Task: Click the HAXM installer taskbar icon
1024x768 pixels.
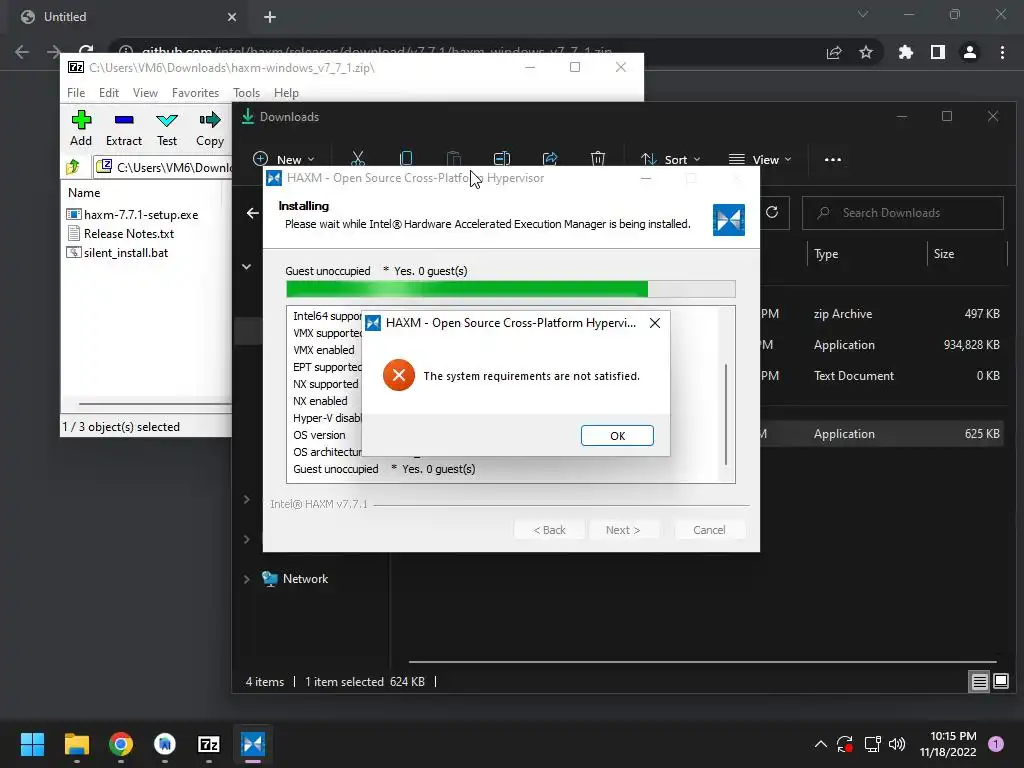Action: tap(253, 744)
